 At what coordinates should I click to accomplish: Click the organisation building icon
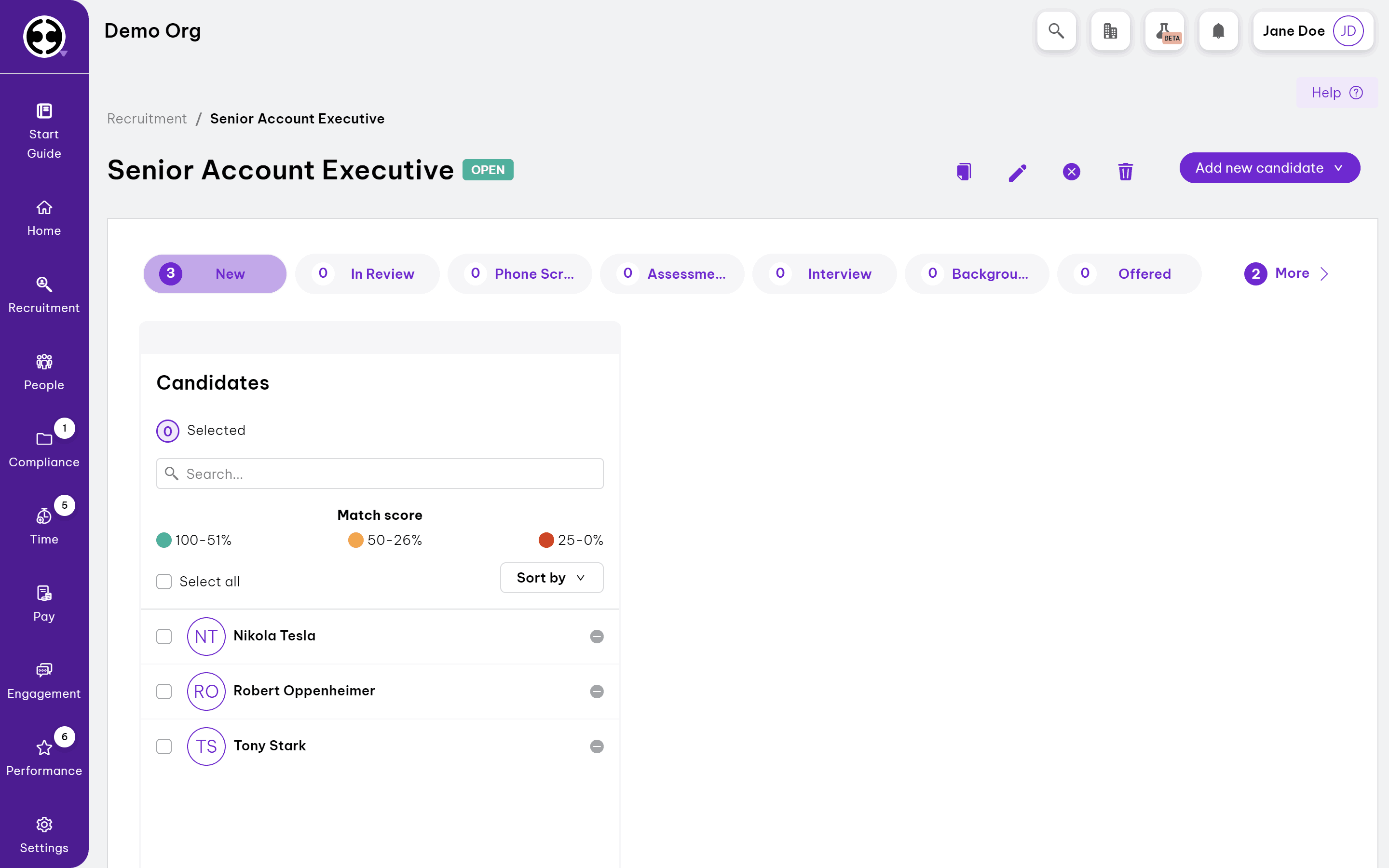[1110, 31]
